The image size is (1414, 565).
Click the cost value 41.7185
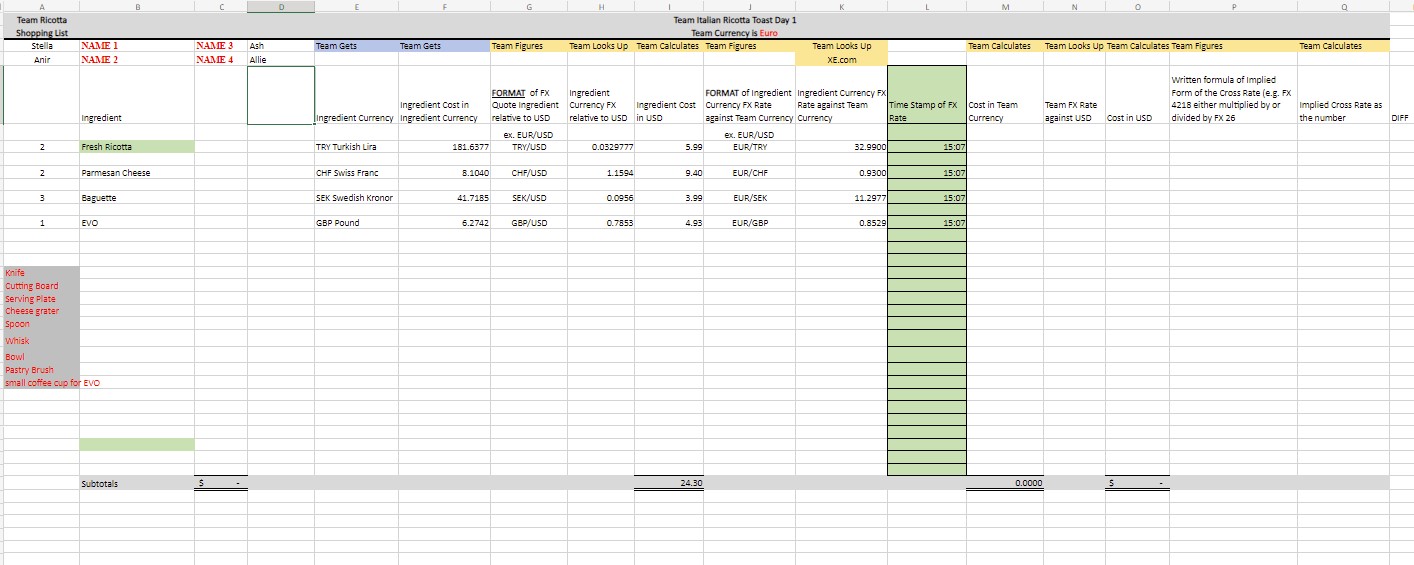click(444, 198)
